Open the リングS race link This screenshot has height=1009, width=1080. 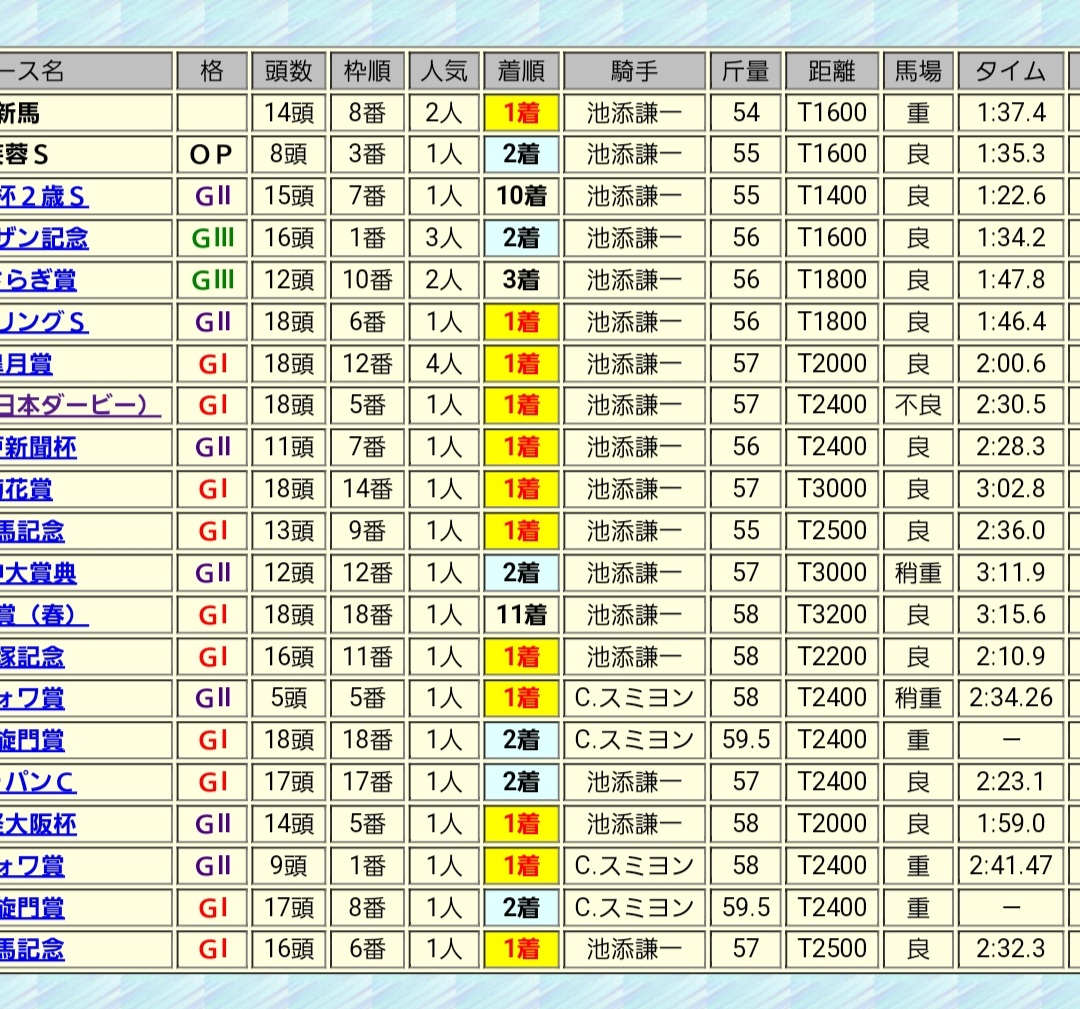44,322
